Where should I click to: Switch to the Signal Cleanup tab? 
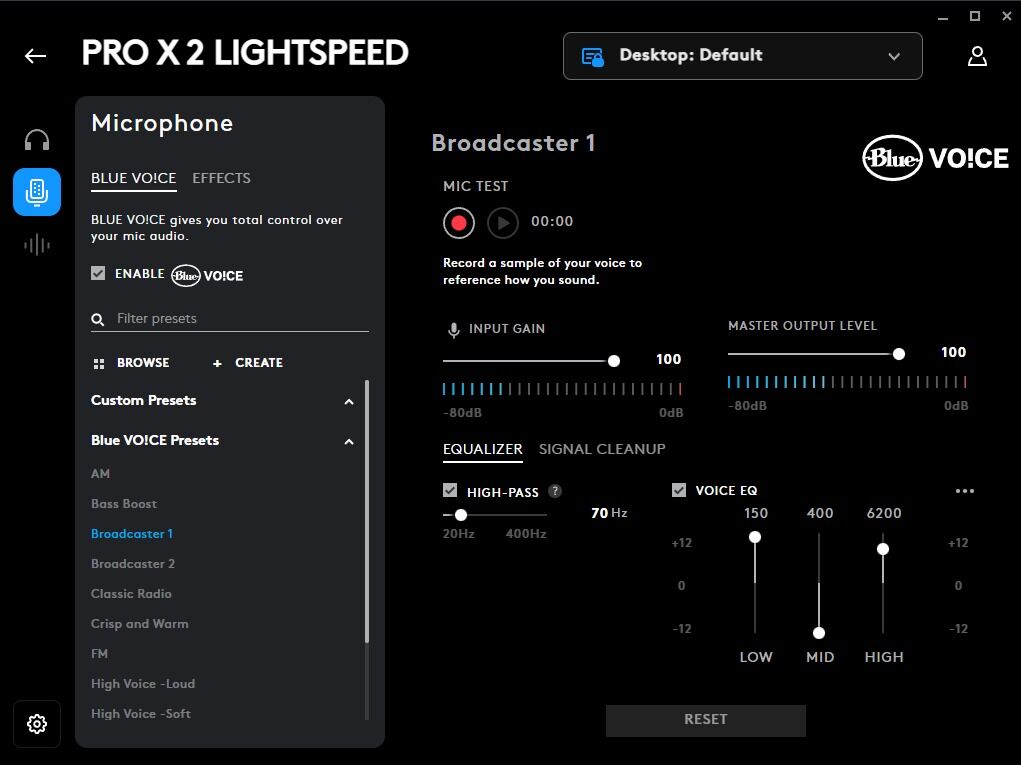602,449
